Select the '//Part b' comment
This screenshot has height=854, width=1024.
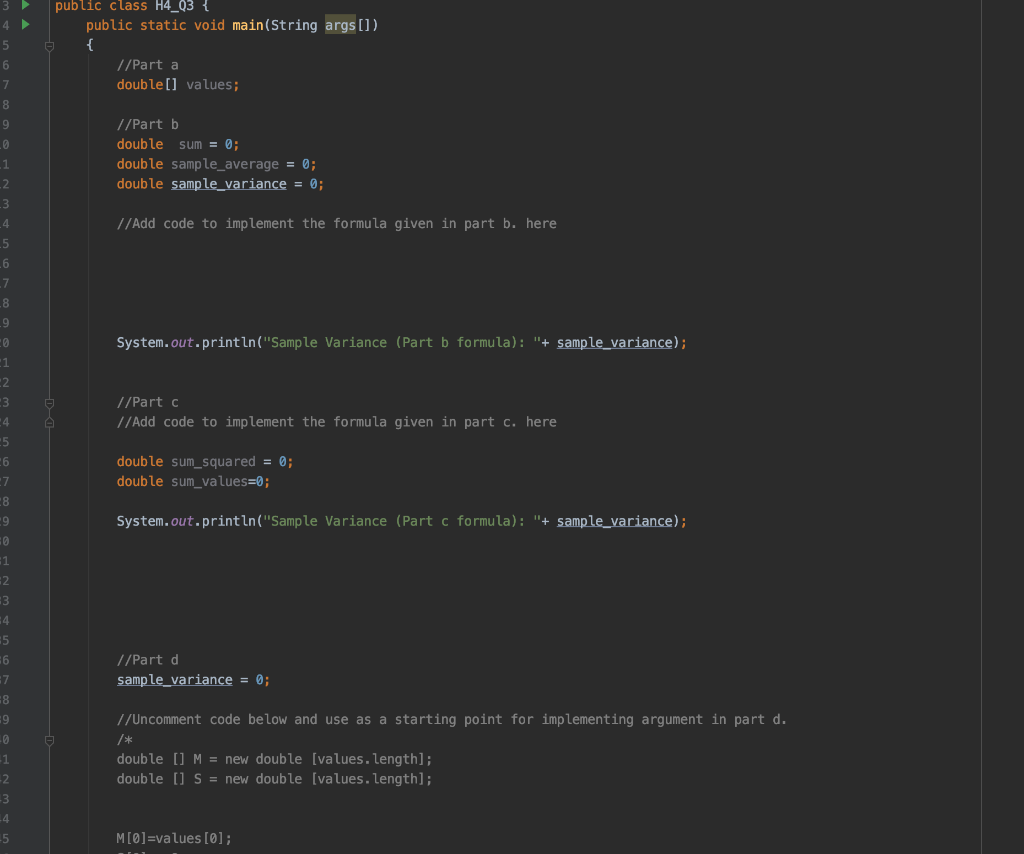point(148,124)
